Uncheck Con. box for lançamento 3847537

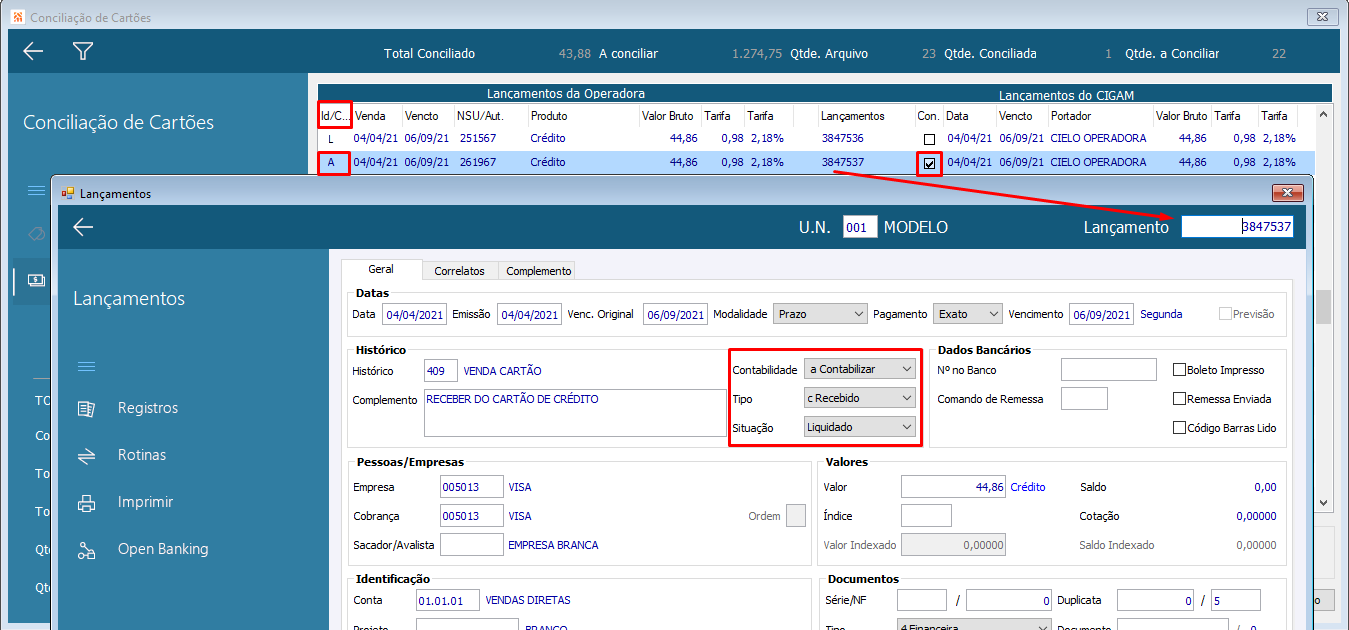coord(930,163)
